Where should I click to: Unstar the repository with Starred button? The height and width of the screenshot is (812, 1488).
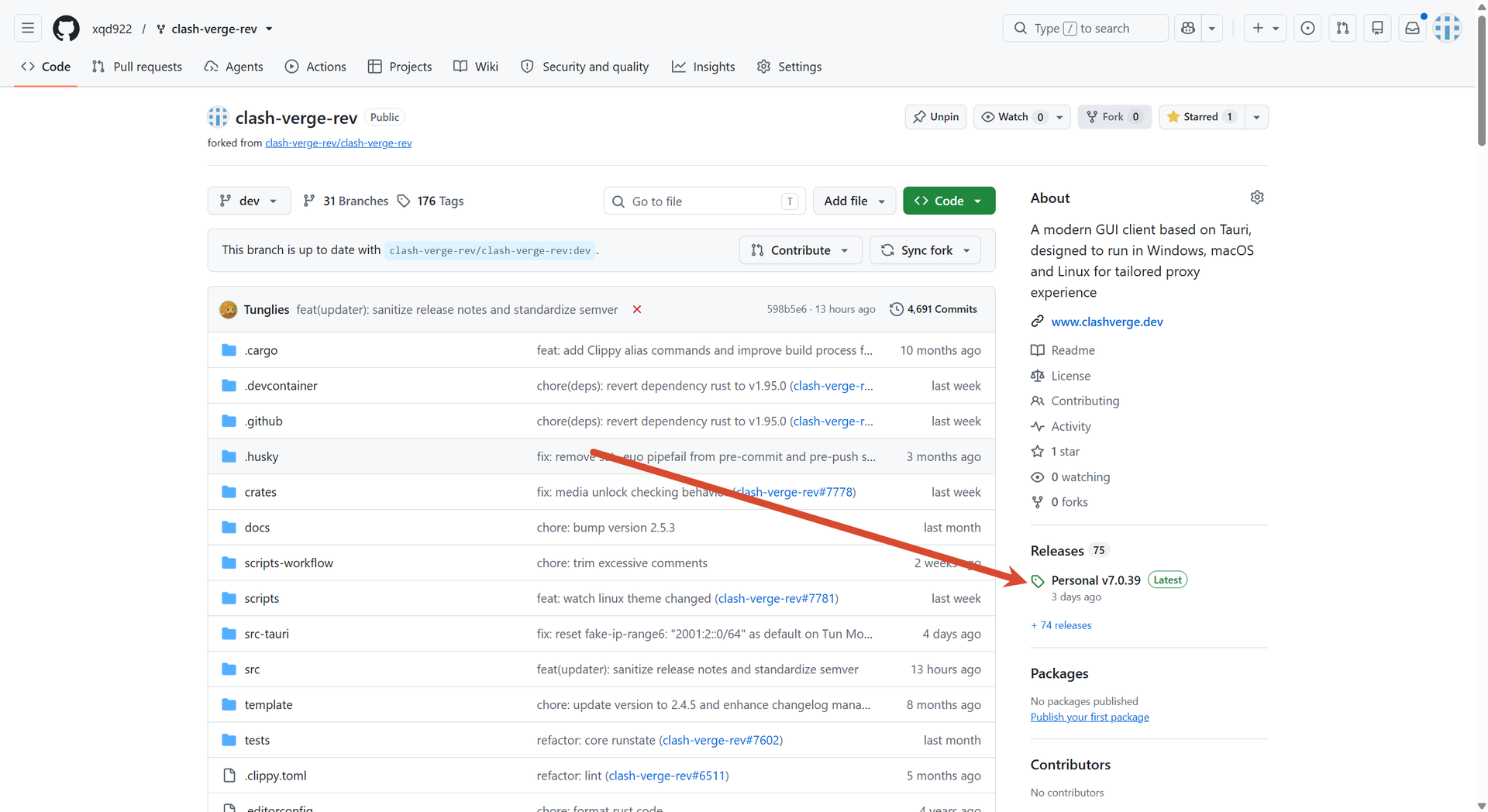click(1201, 117)
